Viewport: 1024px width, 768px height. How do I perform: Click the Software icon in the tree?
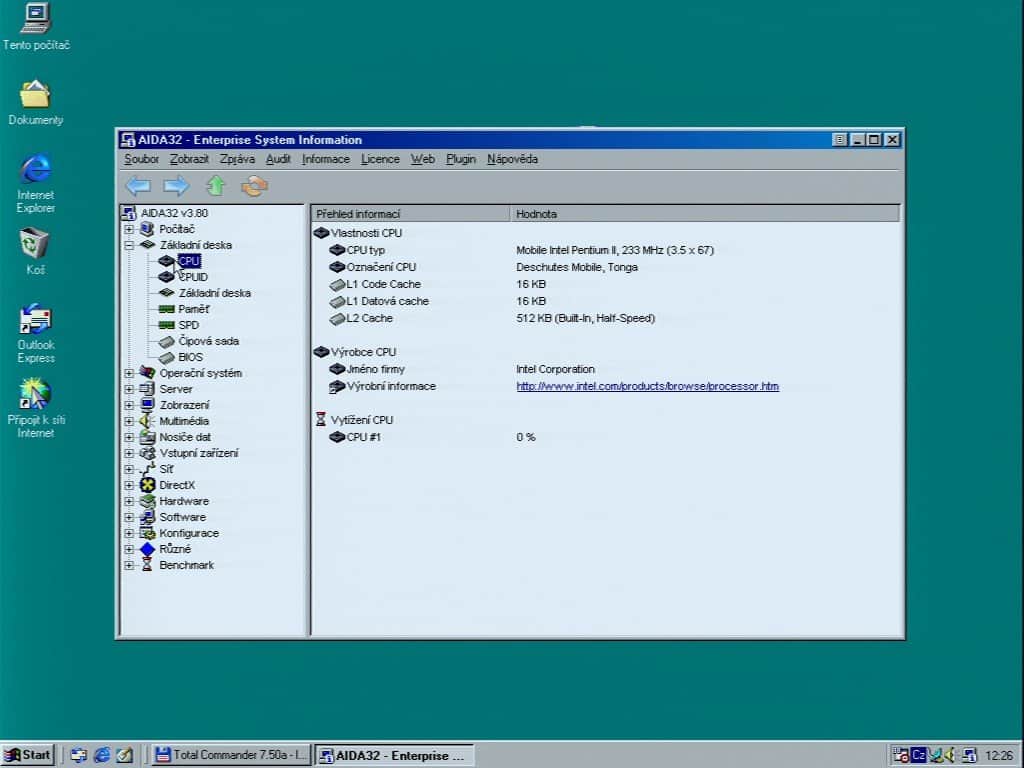[148, 517]
